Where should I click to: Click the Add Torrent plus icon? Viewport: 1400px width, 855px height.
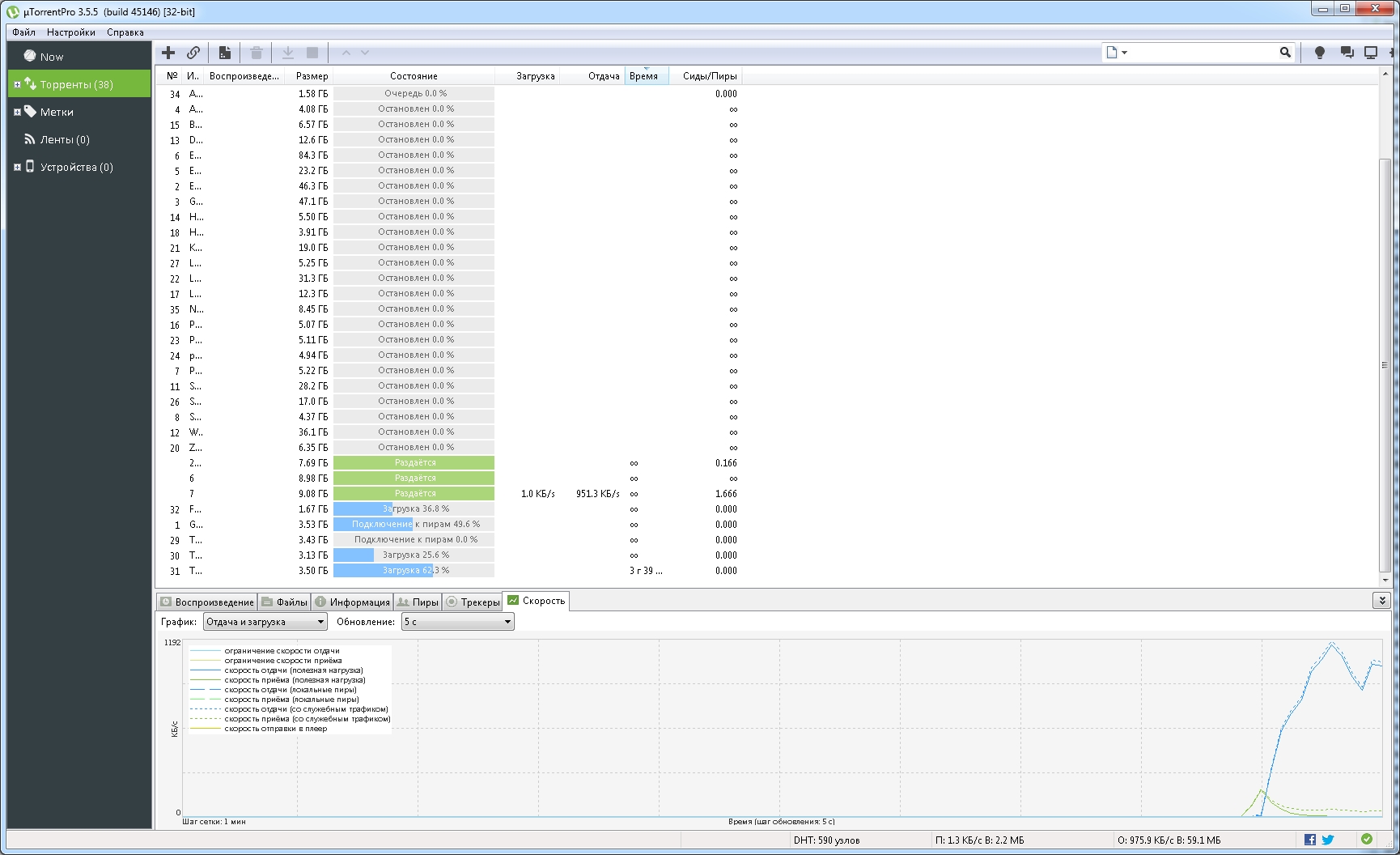pos(168,53)
